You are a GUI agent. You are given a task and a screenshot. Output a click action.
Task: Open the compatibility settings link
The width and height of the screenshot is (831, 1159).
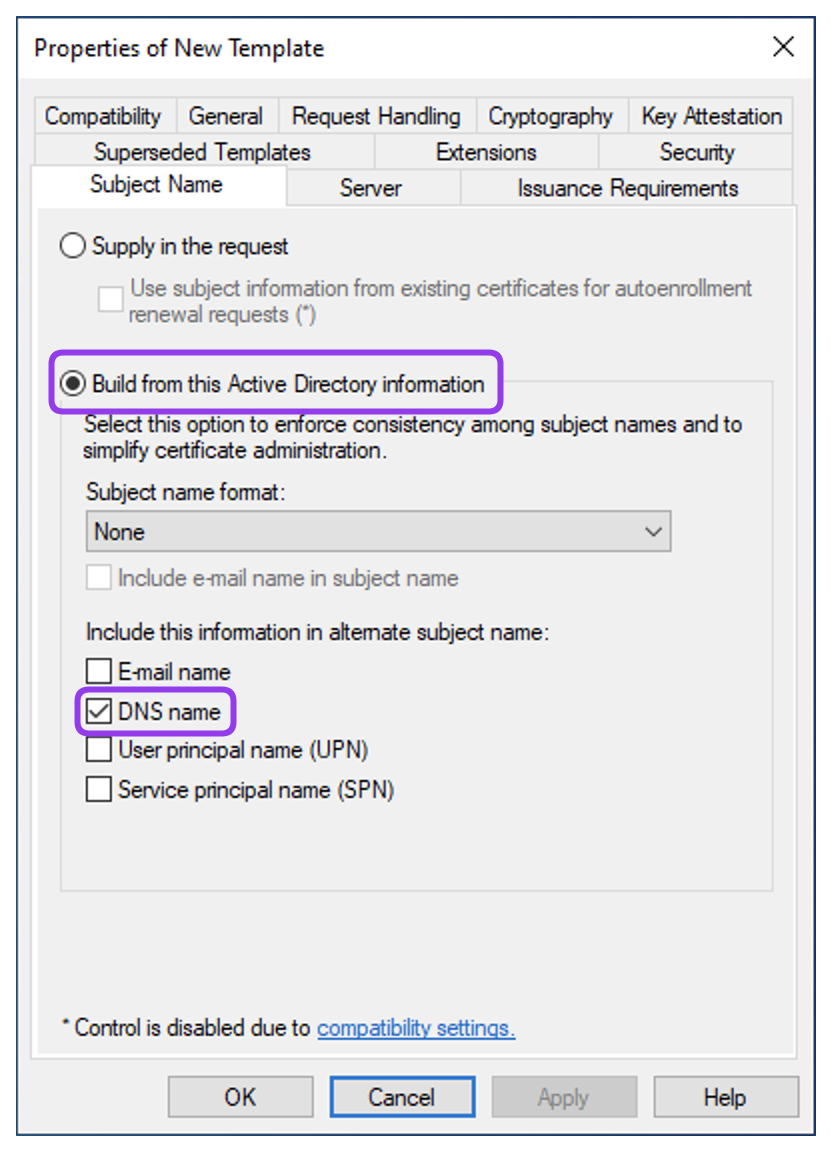pyautogui.click(x=416, y=1028)
